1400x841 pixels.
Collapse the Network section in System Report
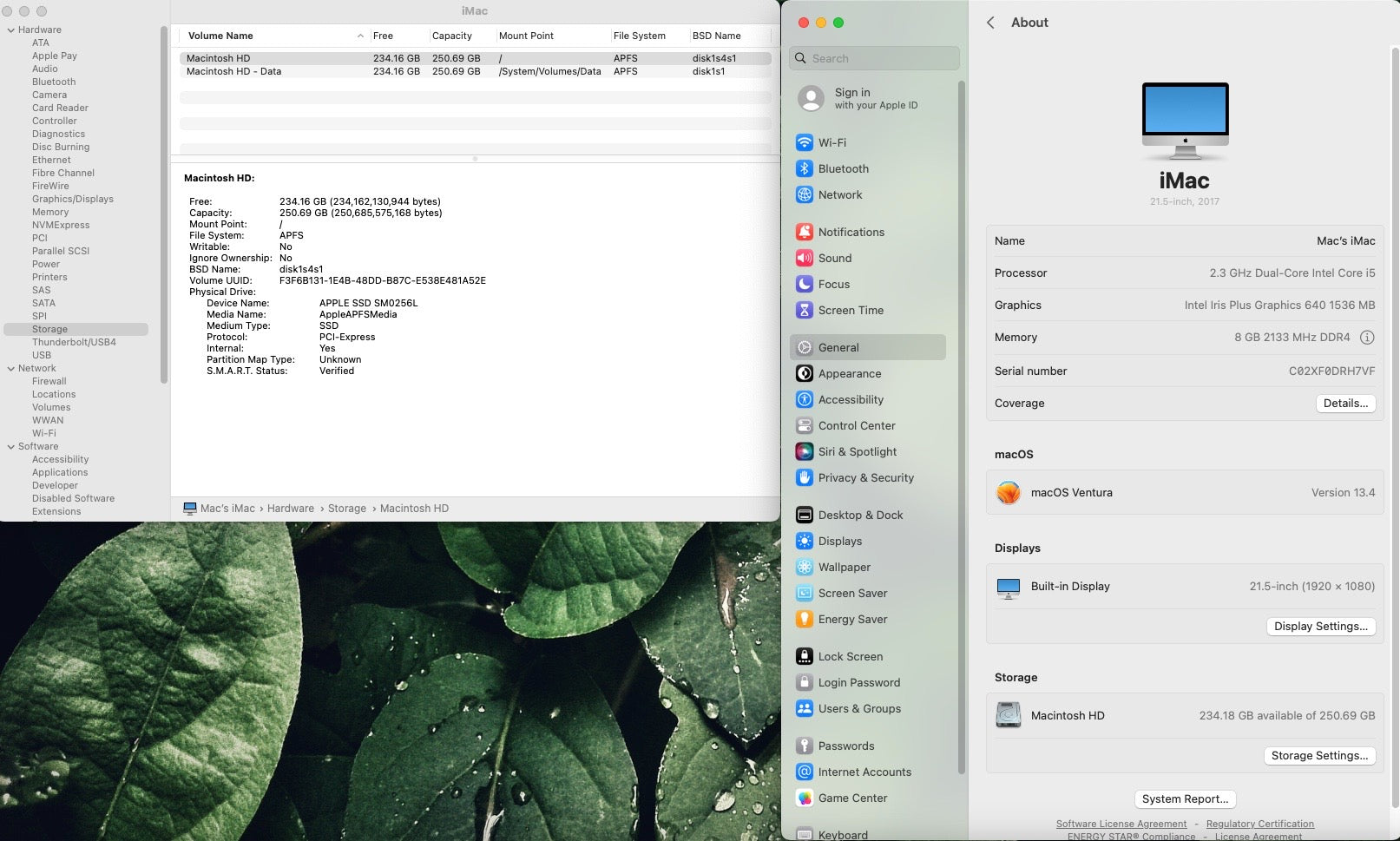tap(10, 368)
